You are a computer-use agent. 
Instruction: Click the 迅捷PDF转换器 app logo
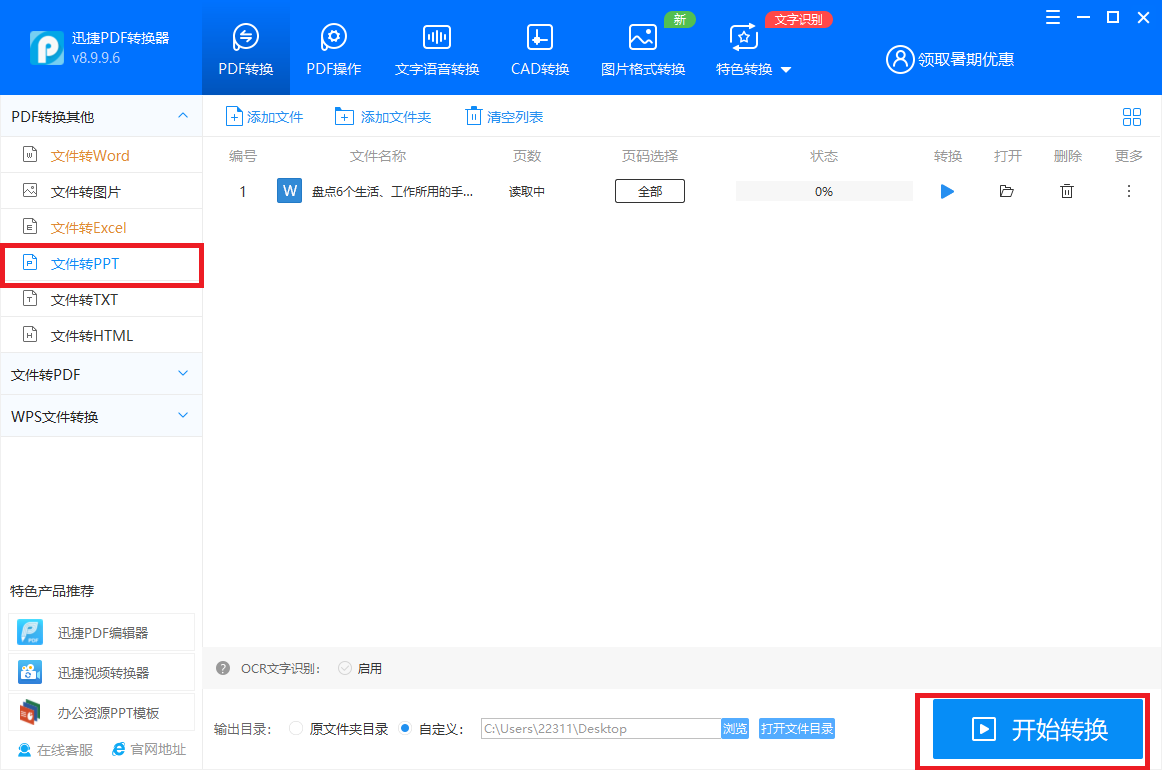point(47,48)
